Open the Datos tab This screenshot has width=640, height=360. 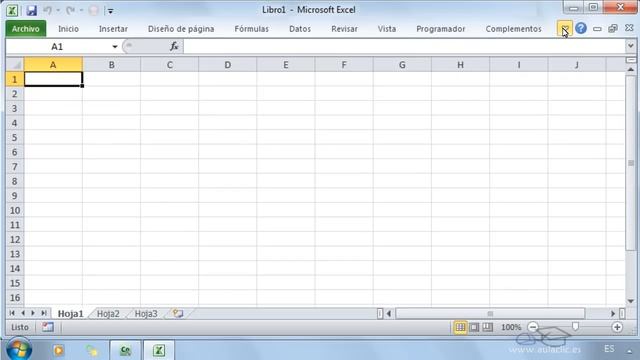click(300, 29)
